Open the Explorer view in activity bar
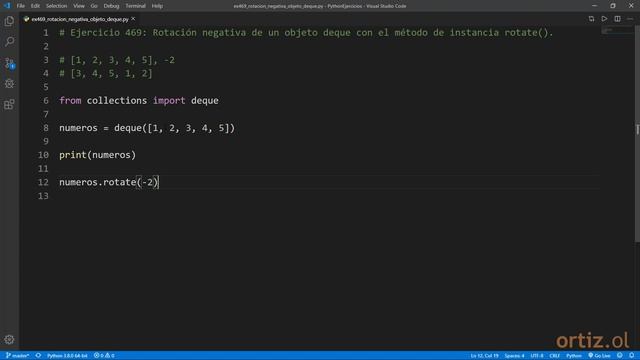The image size is (640, 360). click(x=9, y=21)
